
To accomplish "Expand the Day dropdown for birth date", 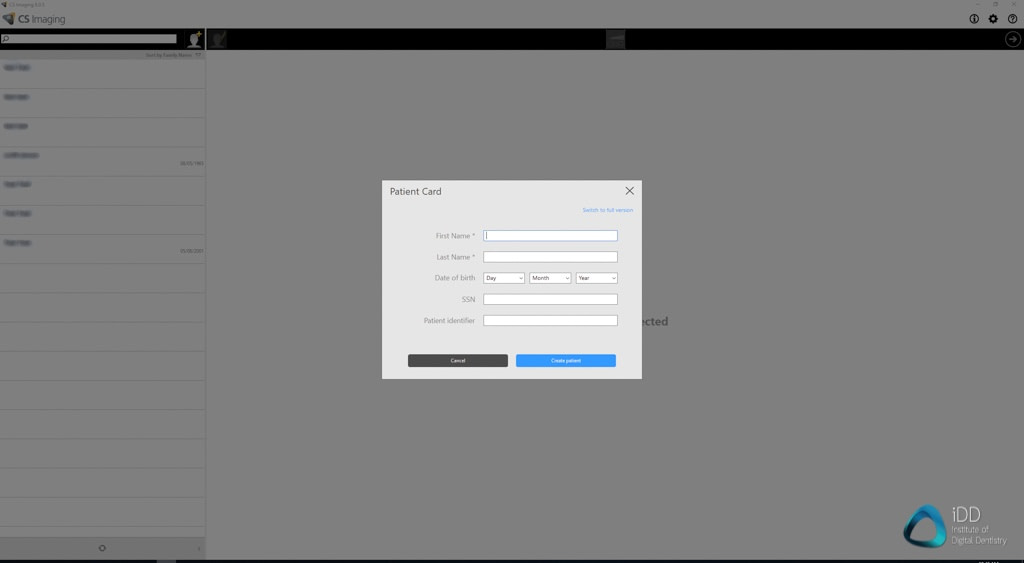I will pos(504,278).
